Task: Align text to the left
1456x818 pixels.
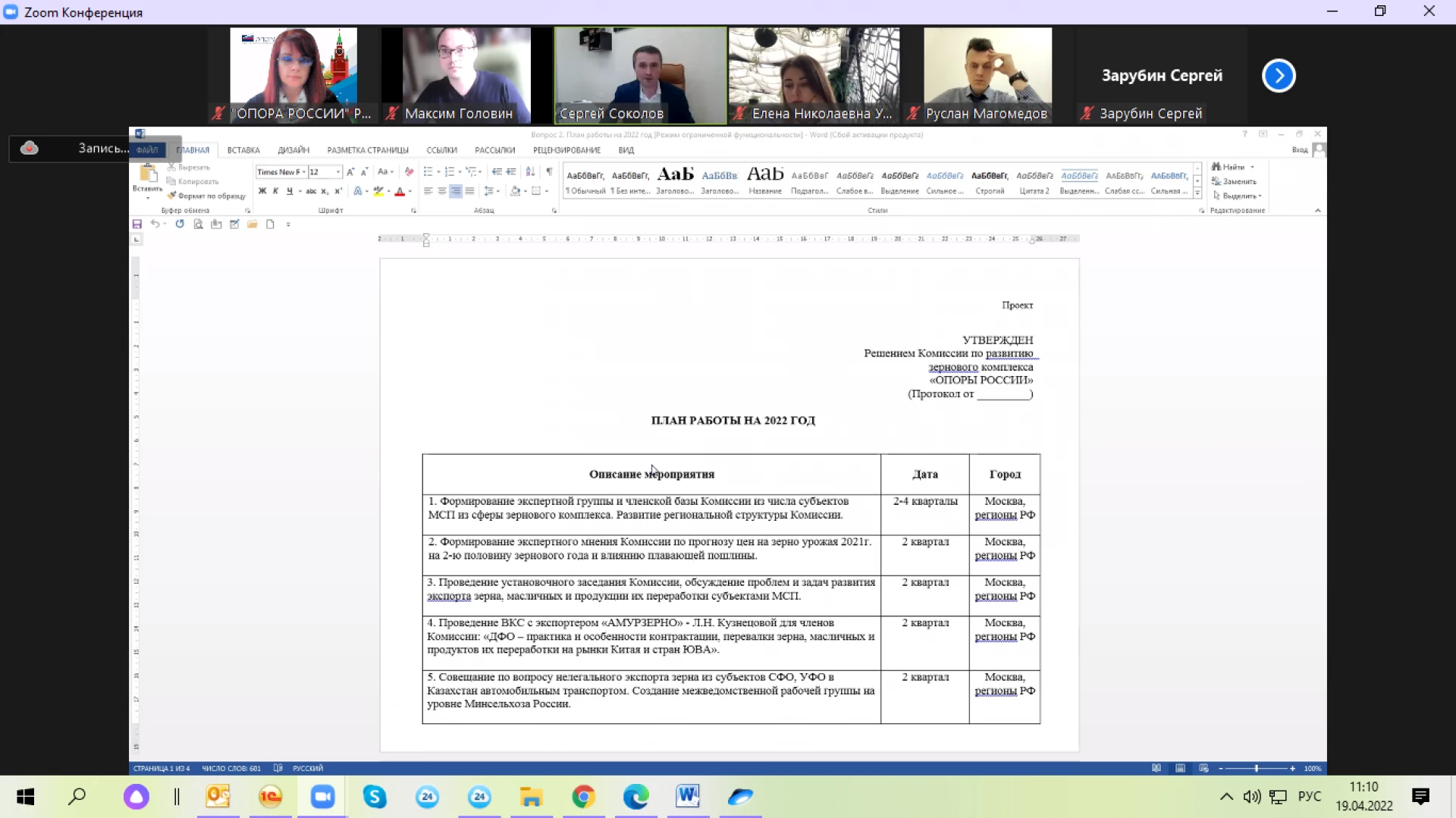Action: (428, 191)
